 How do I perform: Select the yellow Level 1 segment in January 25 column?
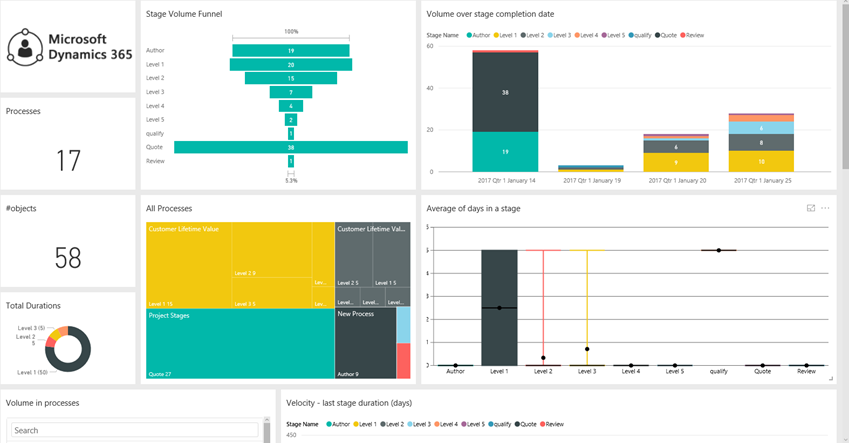point(761,161)
